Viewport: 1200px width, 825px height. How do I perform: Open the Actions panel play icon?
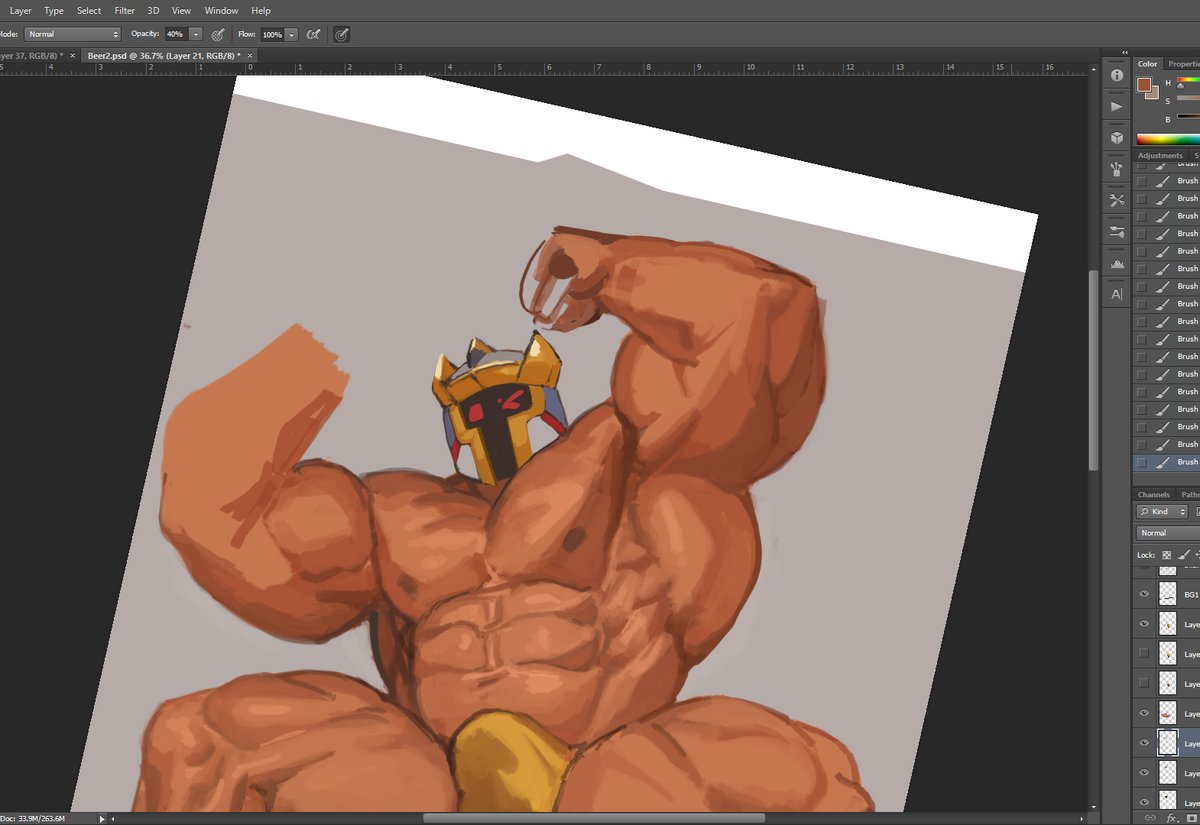(x=1117, y=106)
